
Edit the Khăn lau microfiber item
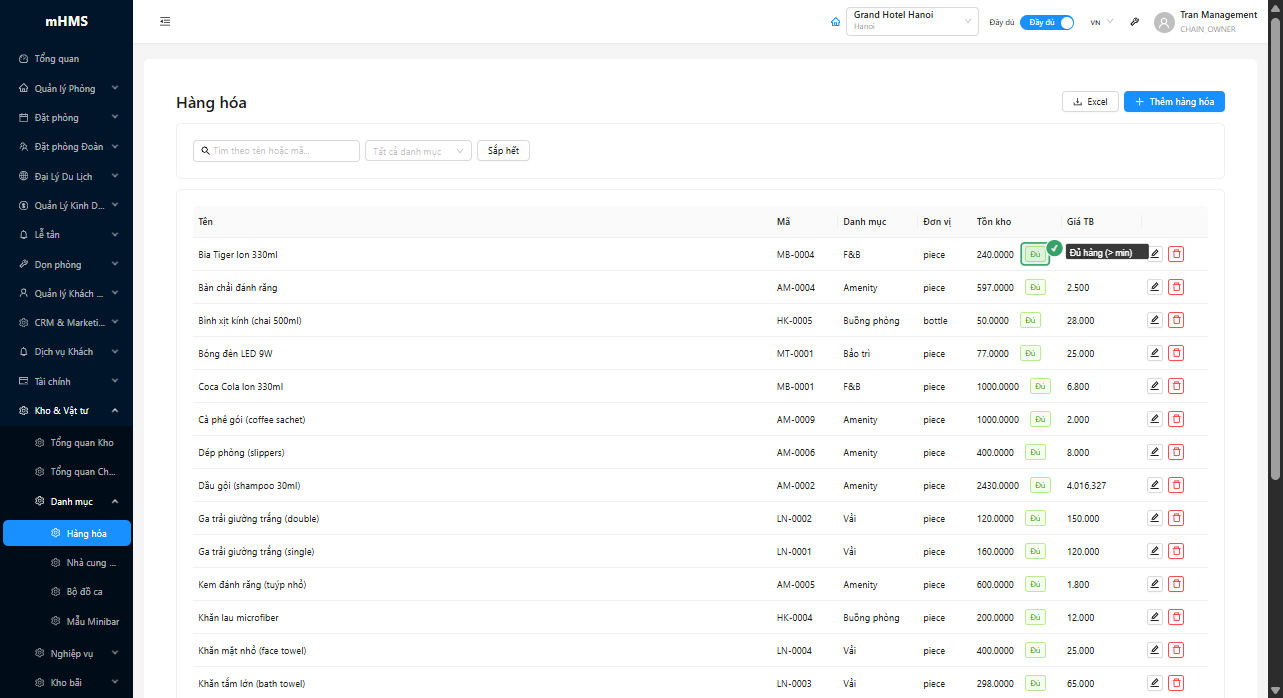tap(1154, 617)
